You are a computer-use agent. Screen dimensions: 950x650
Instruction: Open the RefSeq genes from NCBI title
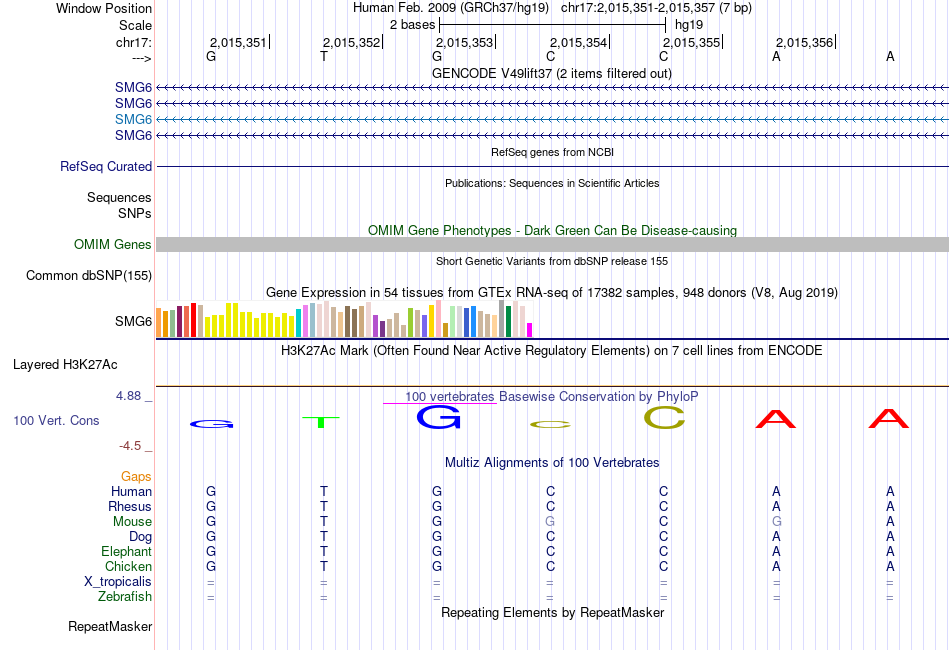coord(552,152)
